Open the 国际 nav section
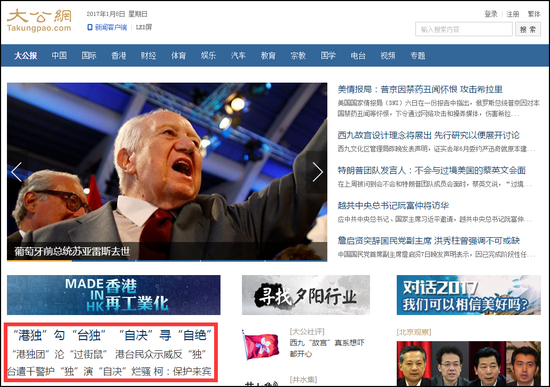The height and width of the screenshot is (387, 550). [x=89, y=55]
